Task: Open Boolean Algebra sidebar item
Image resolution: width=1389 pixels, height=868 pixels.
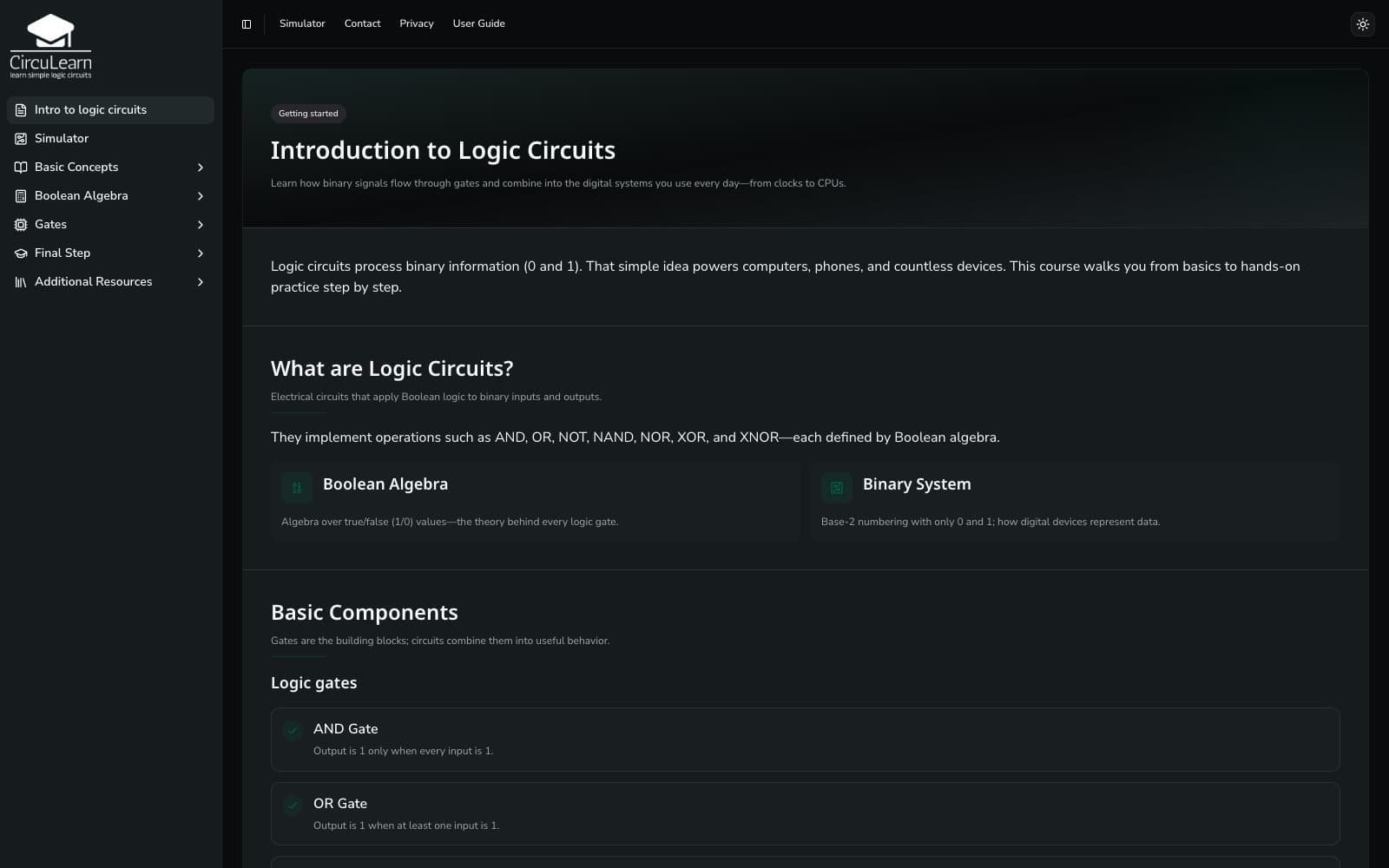Action: 110,196
